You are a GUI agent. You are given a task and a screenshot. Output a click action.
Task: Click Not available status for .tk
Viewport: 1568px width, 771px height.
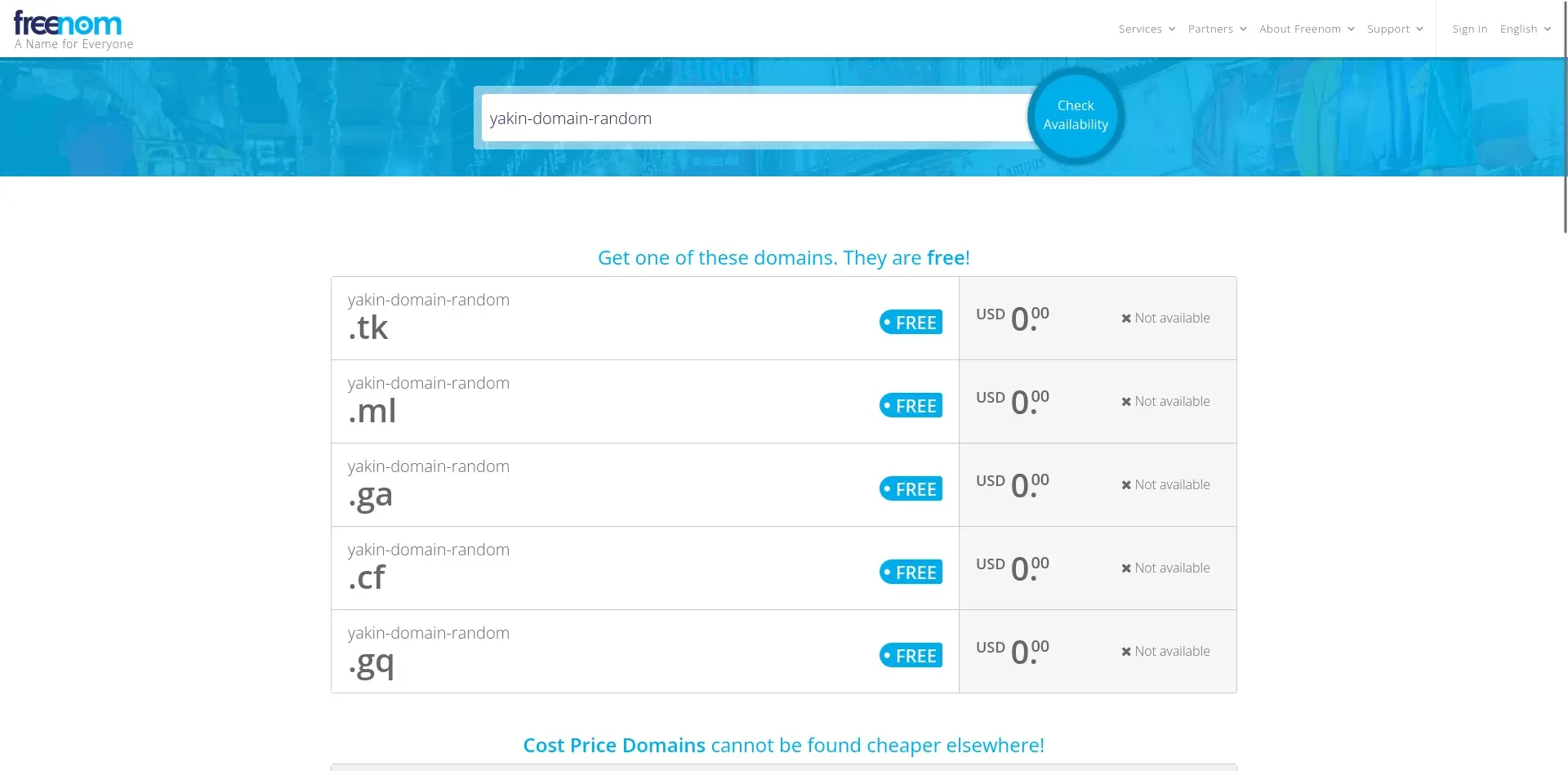point(1165,318)
